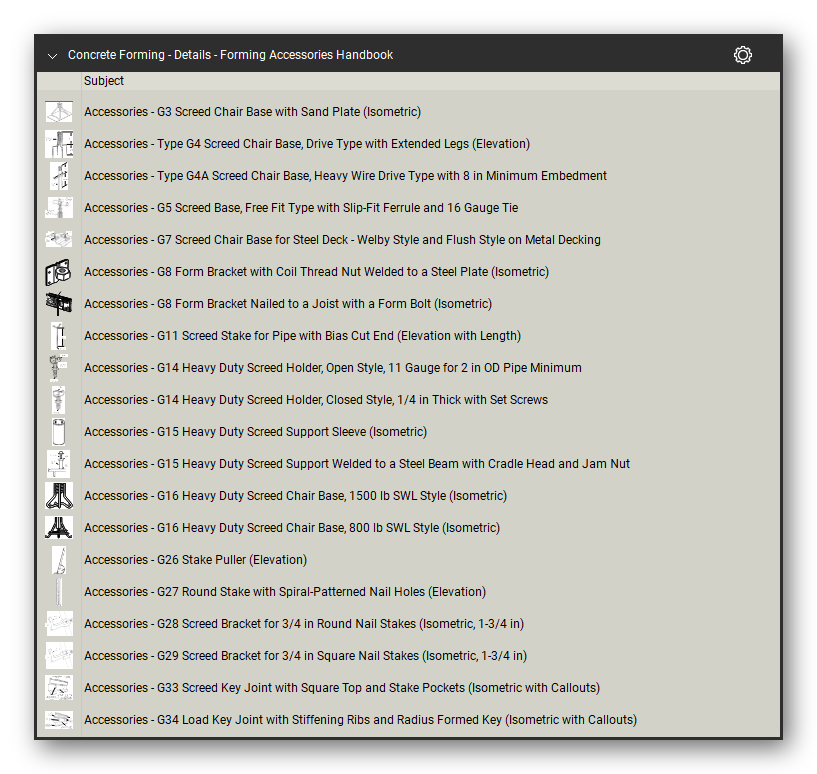
Task: Click thumbnail for G27 Round Stake
Action: (x=59, y=592)
